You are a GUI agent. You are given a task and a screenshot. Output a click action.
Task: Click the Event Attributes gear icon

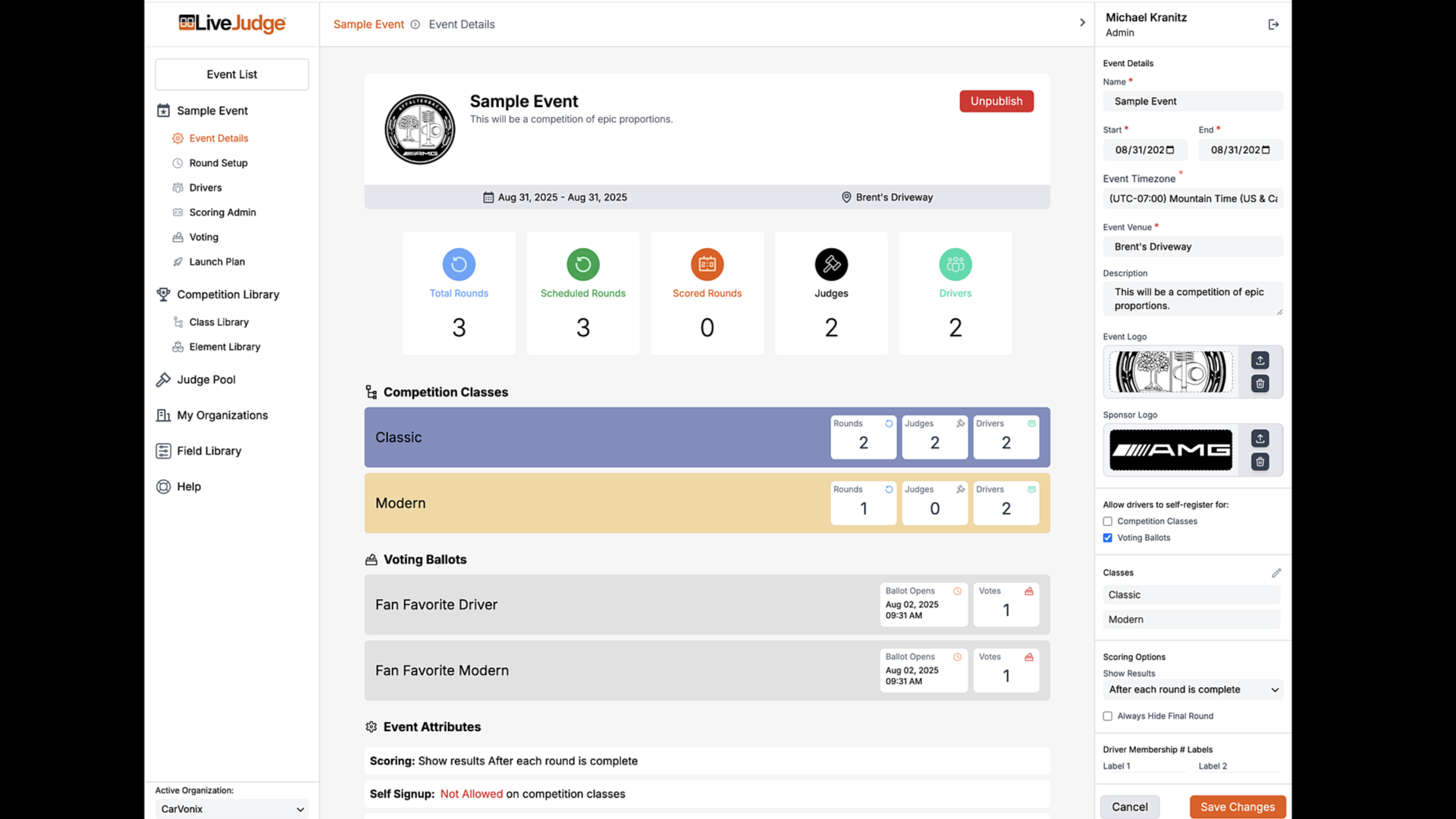pos(371,726)
